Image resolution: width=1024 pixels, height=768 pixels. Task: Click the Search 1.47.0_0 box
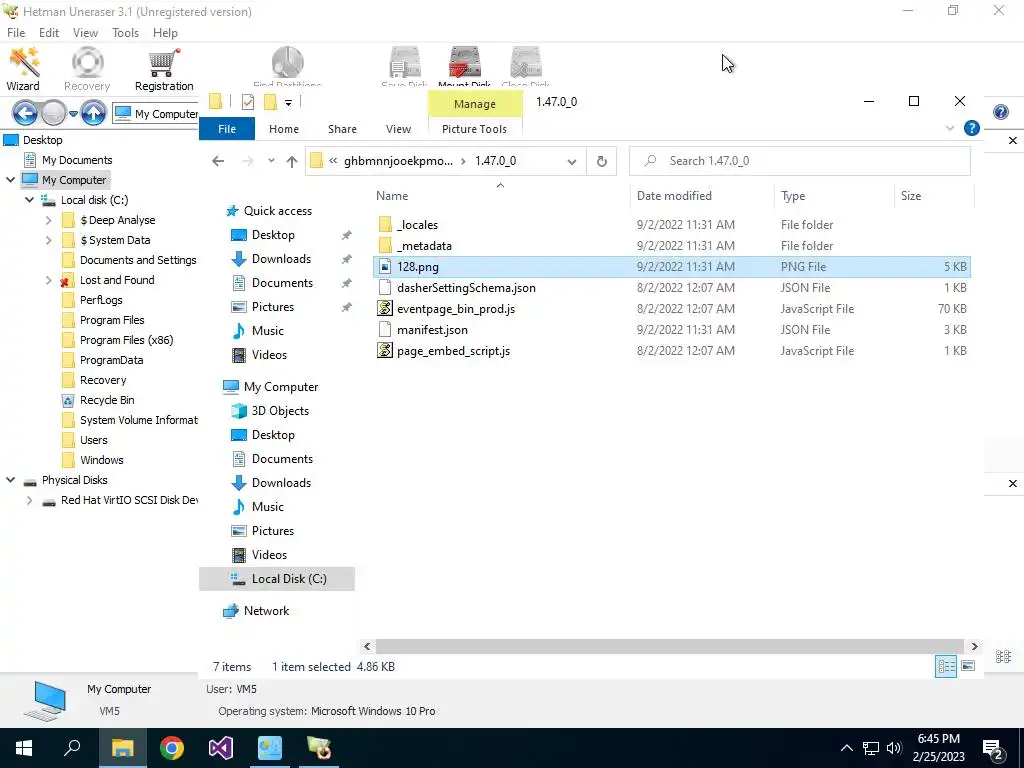tap(799, 161)
